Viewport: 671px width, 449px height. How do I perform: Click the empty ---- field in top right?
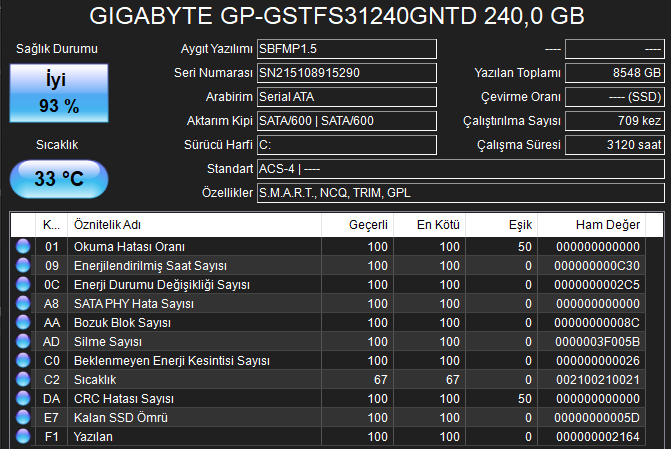pos(615,49)
